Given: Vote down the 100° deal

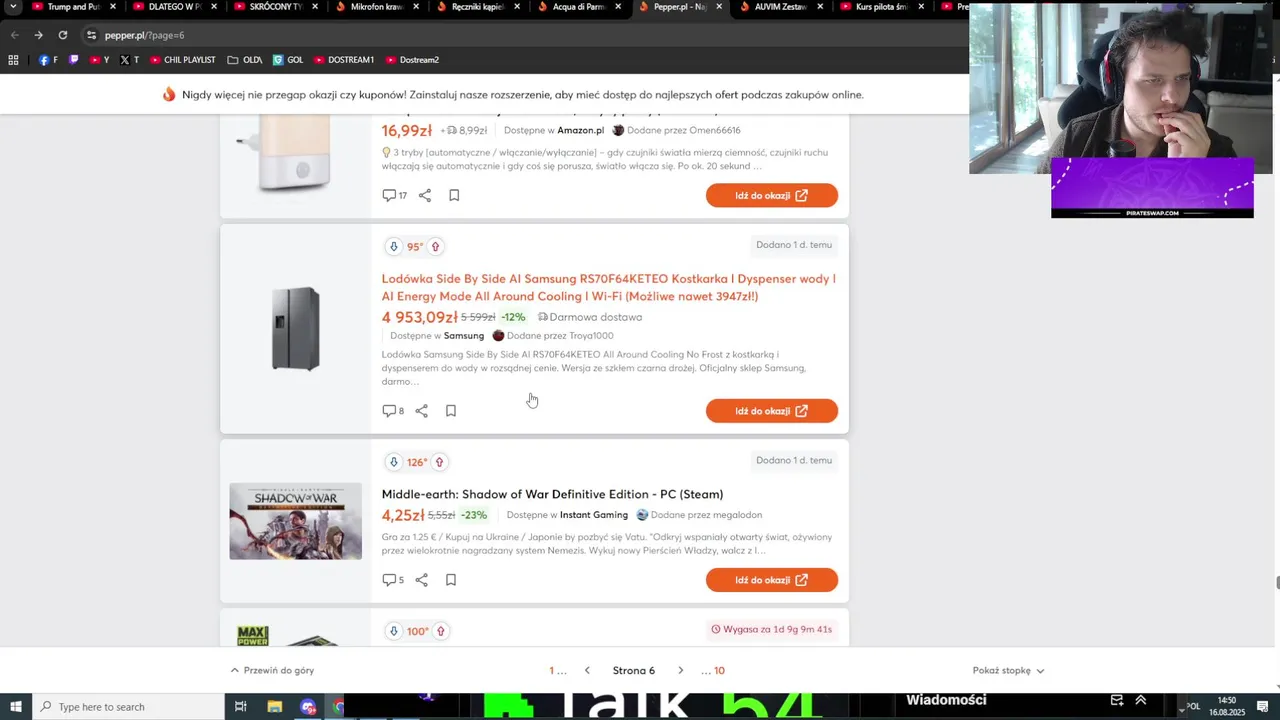Looking at the screenshot, I should [394, 631].
